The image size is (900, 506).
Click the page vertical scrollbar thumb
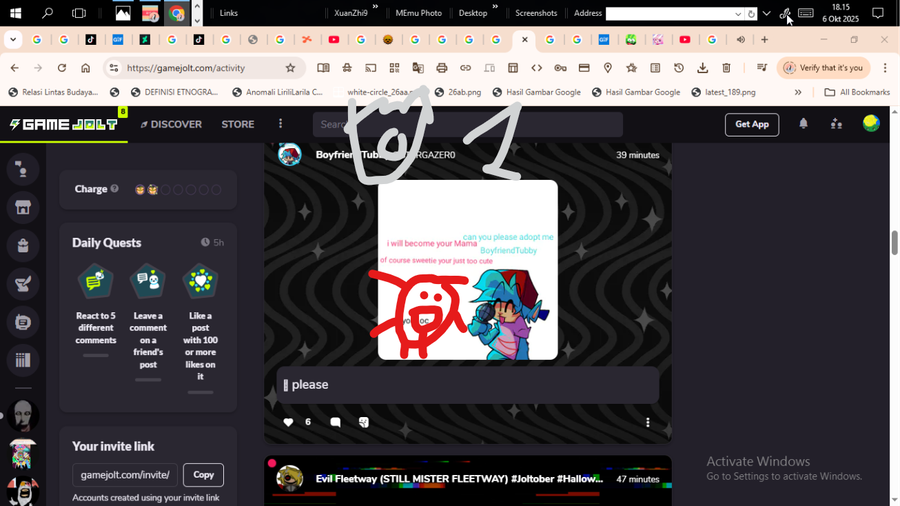(894, 243)
